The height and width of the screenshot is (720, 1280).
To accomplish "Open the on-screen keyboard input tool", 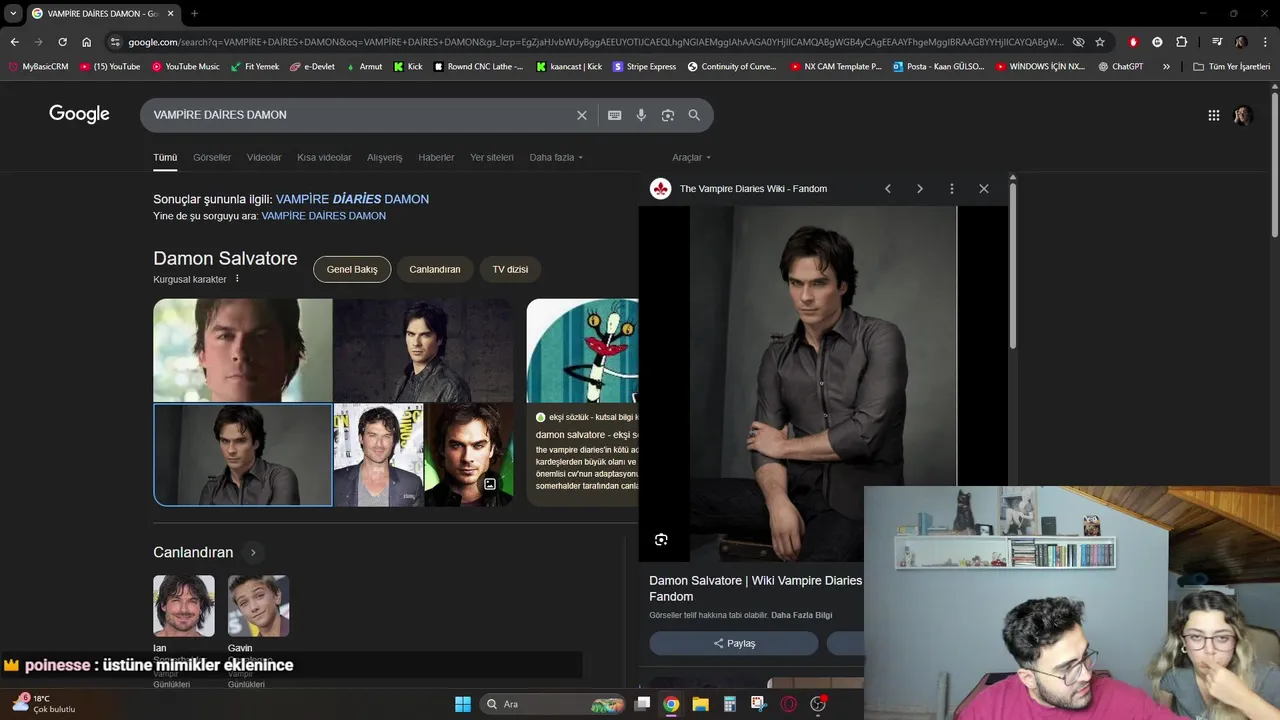I will 615,115.
